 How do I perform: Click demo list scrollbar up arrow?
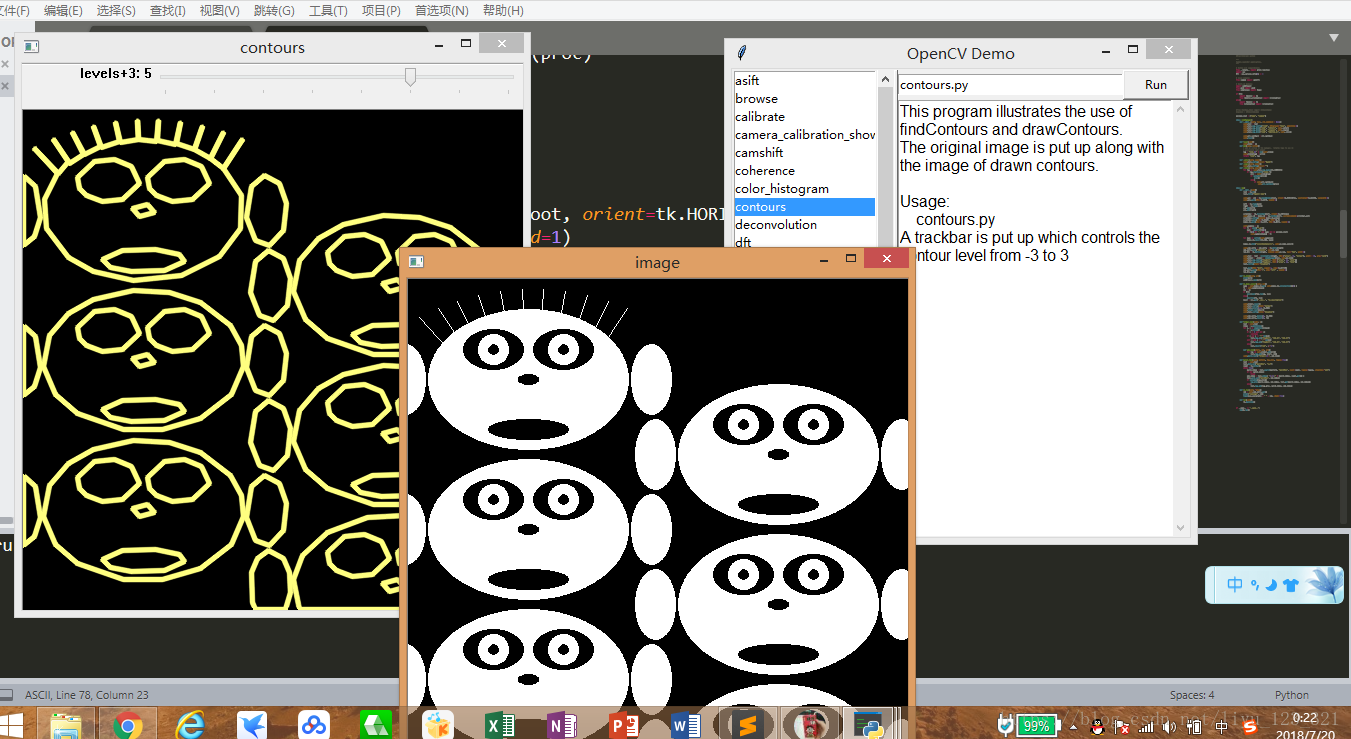(884, 79)
